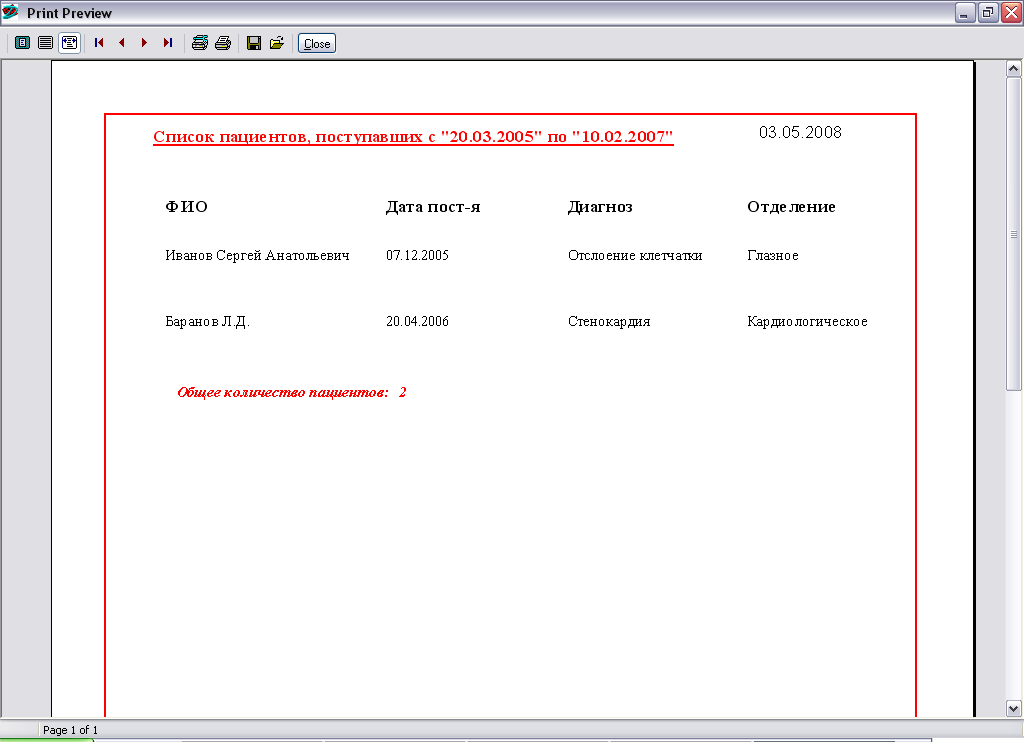The height and width of the screenshot is (742, 1024).
Task: Click the Page 1 of 1 status
Action: point(71,730)
